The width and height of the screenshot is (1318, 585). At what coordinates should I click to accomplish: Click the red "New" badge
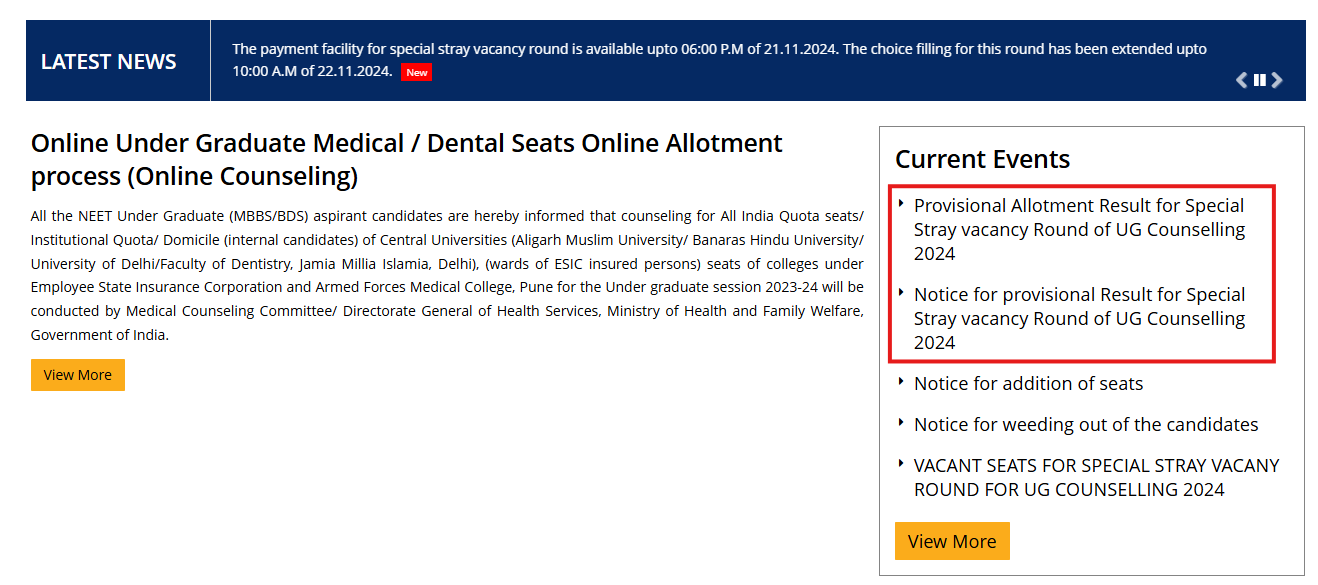[416, 72]
